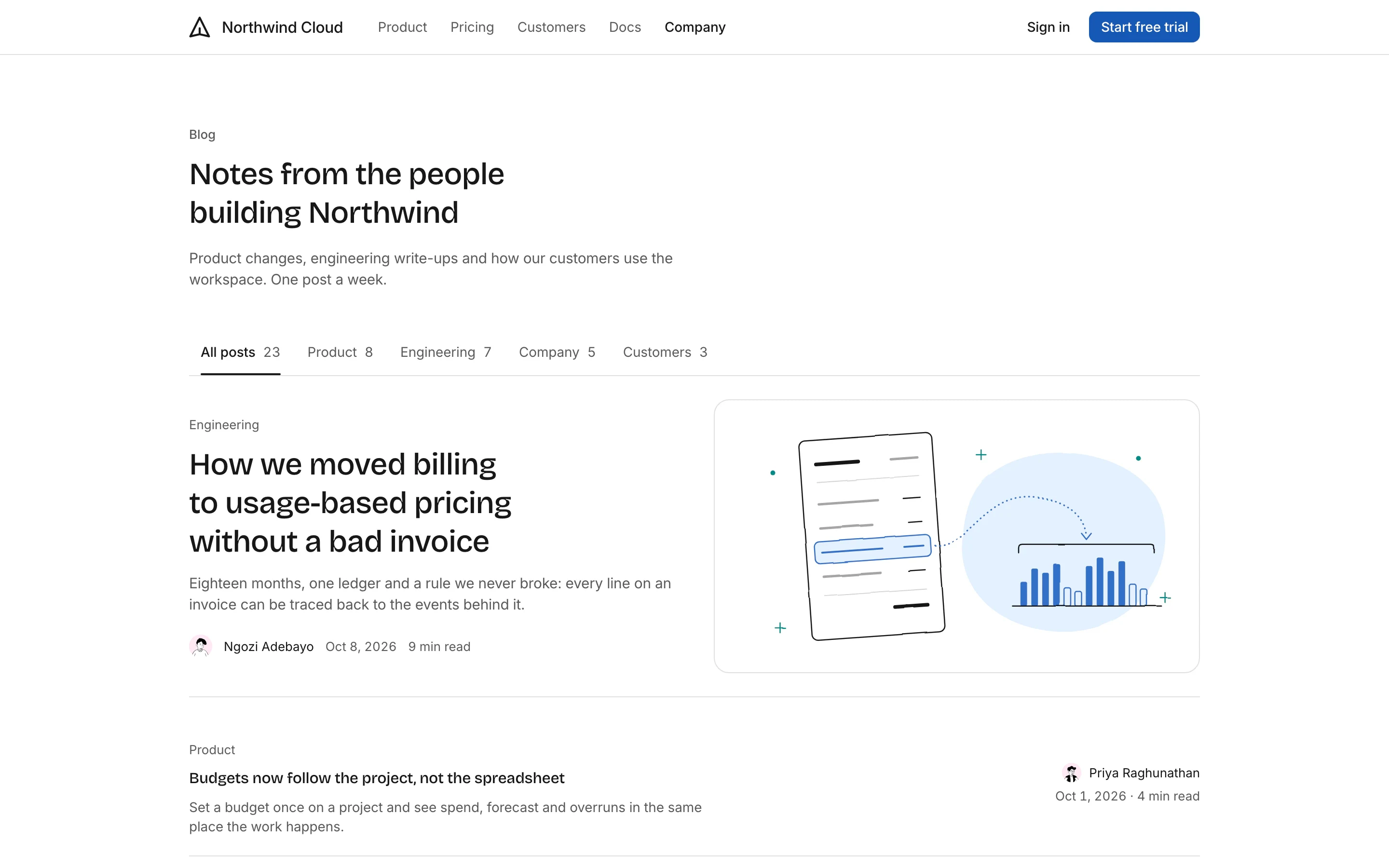
Task: Open the Budgets now follow the project post
Action: [x=377, y=778]
